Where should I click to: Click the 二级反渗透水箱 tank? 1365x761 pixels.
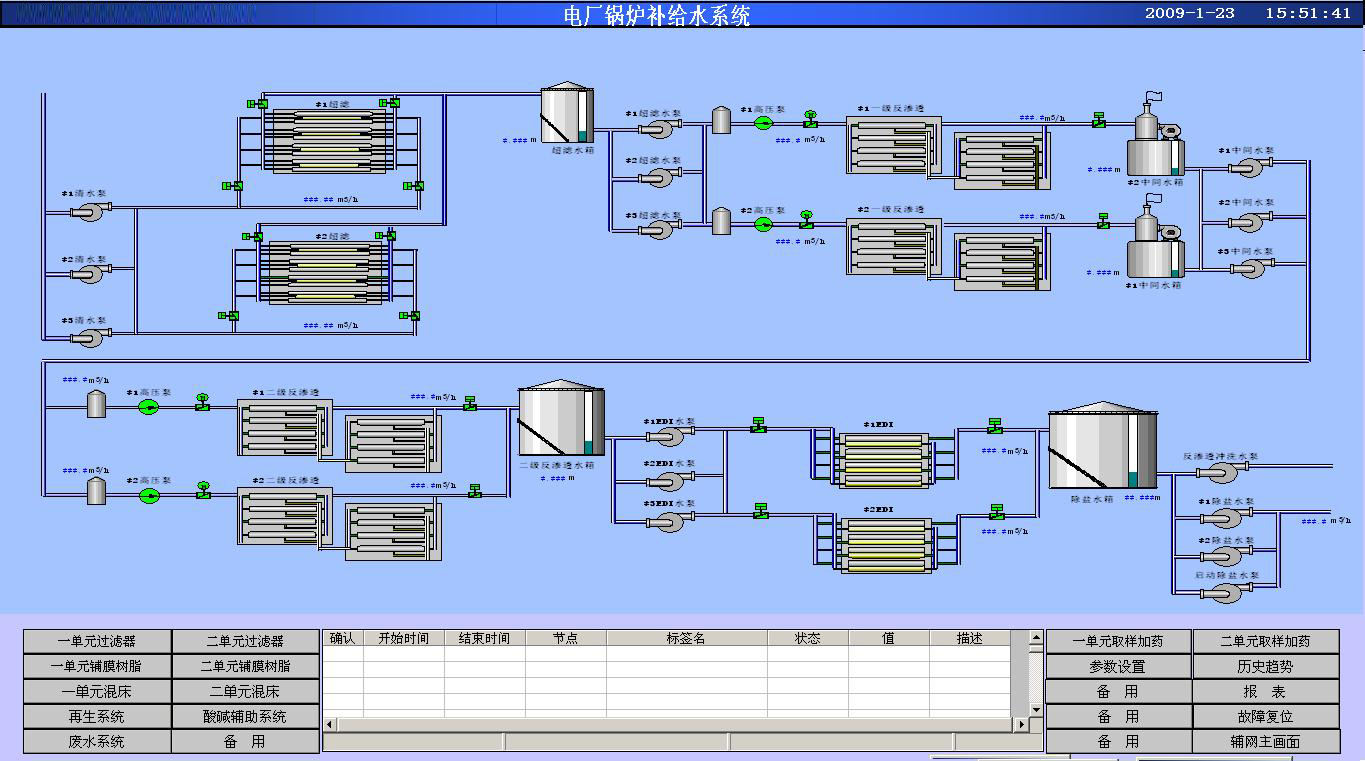tap(561, 418)
